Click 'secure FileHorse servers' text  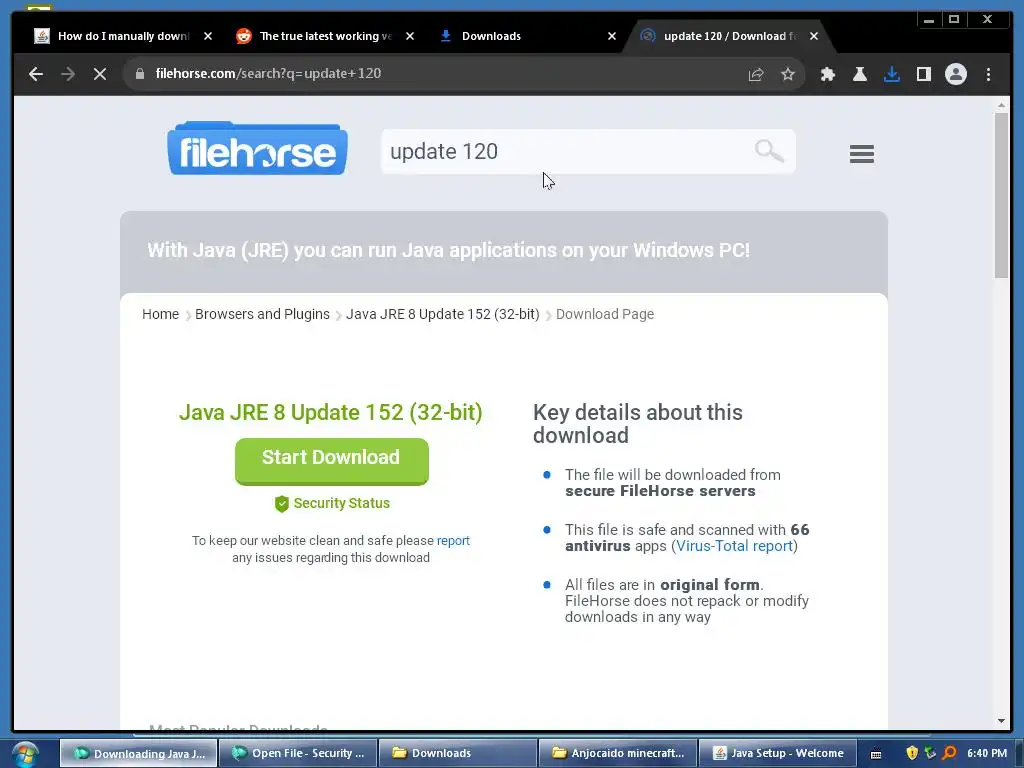(x=660, y=491)
